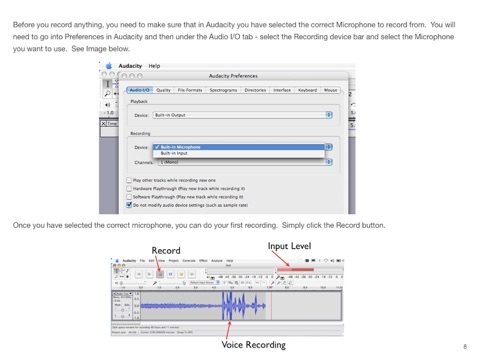Select the Selection tool in lower Audacity window
480x360 pixels.
(116, 271)
